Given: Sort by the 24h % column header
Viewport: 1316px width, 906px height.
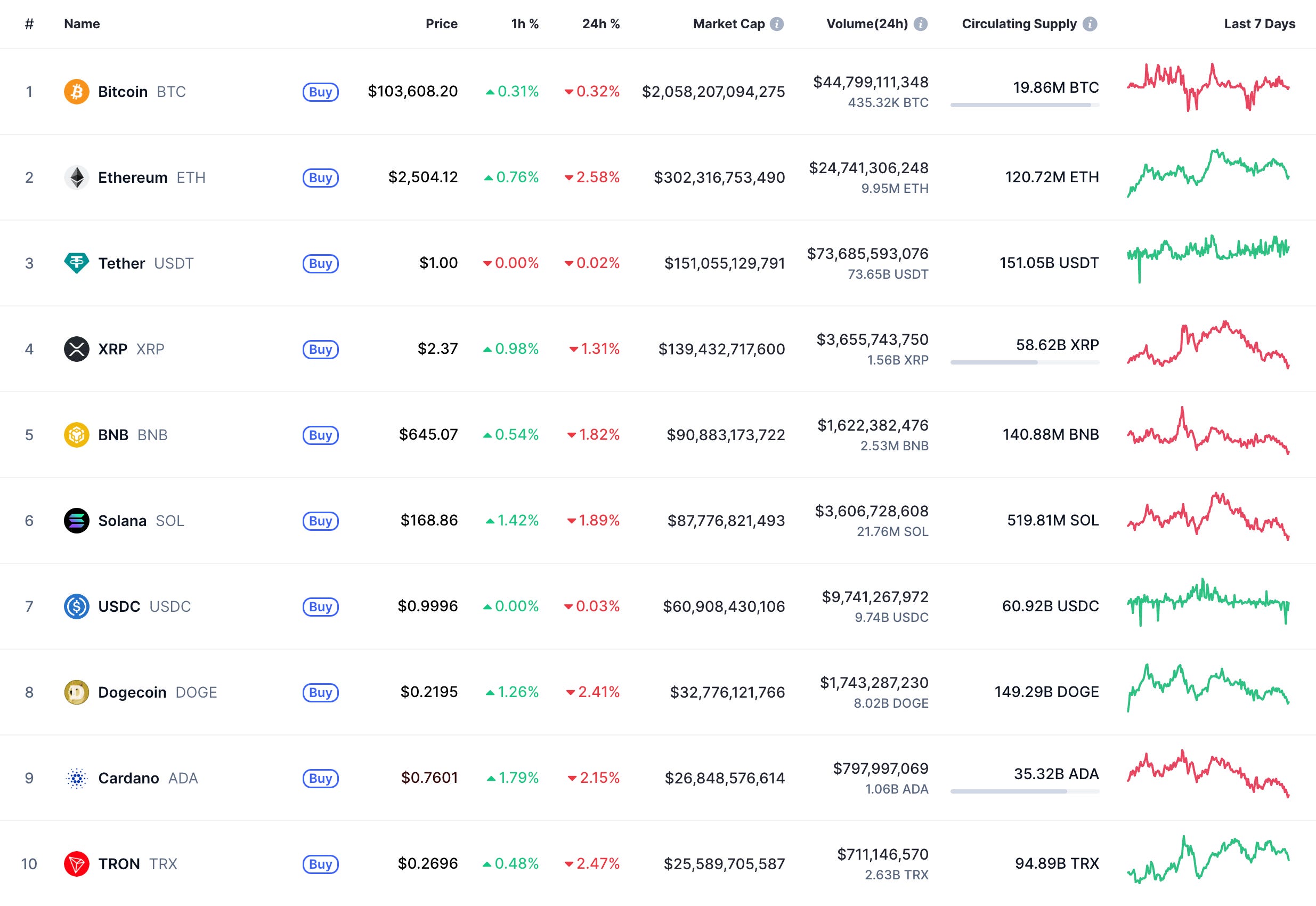Looking at the screenshot, I should pyautogui.click(x=601, y=24).
